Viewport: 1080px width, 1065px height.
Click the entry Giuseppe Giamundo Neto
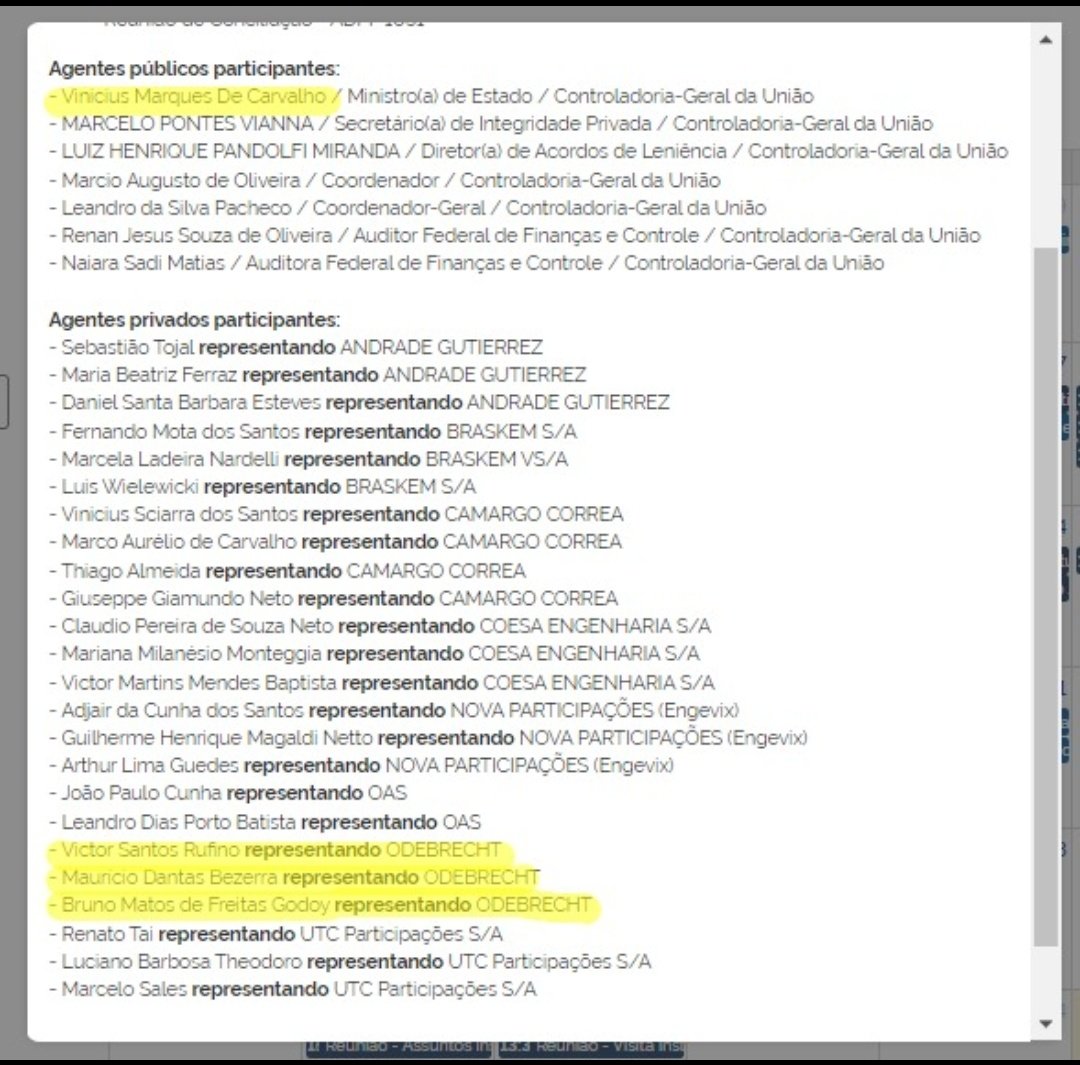tap(333, 599)
